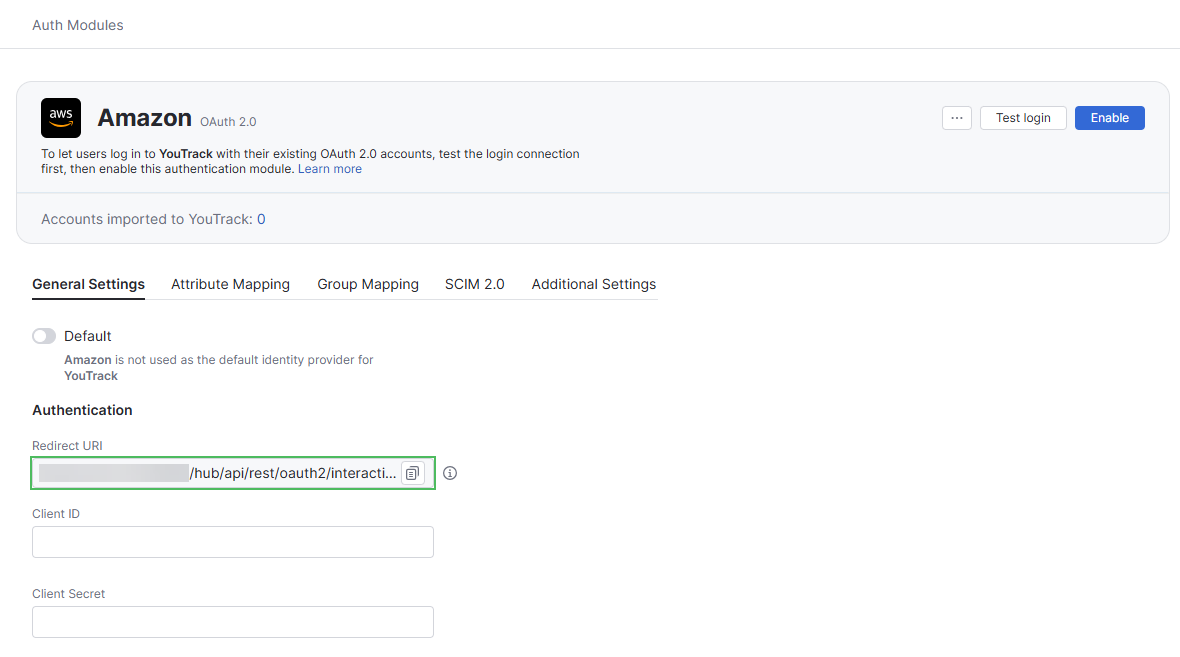The height and width of the screenshot is (657, 1180).
Task: Focus the Client Secret input field
Action: 233,622
